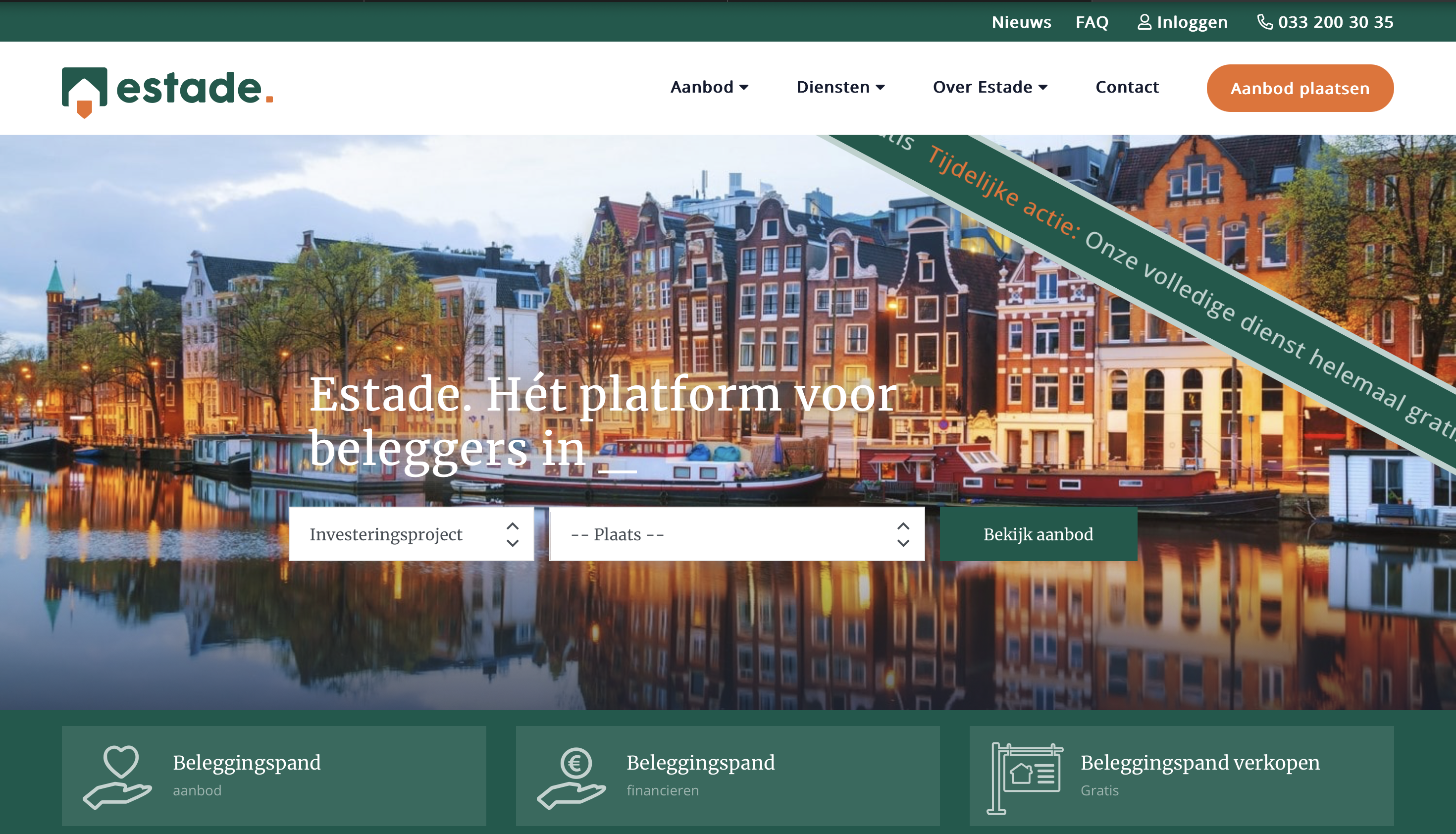Go to the Contact menu item
The height and width of the screenshot is (834, 1456).
point(1127,87)
